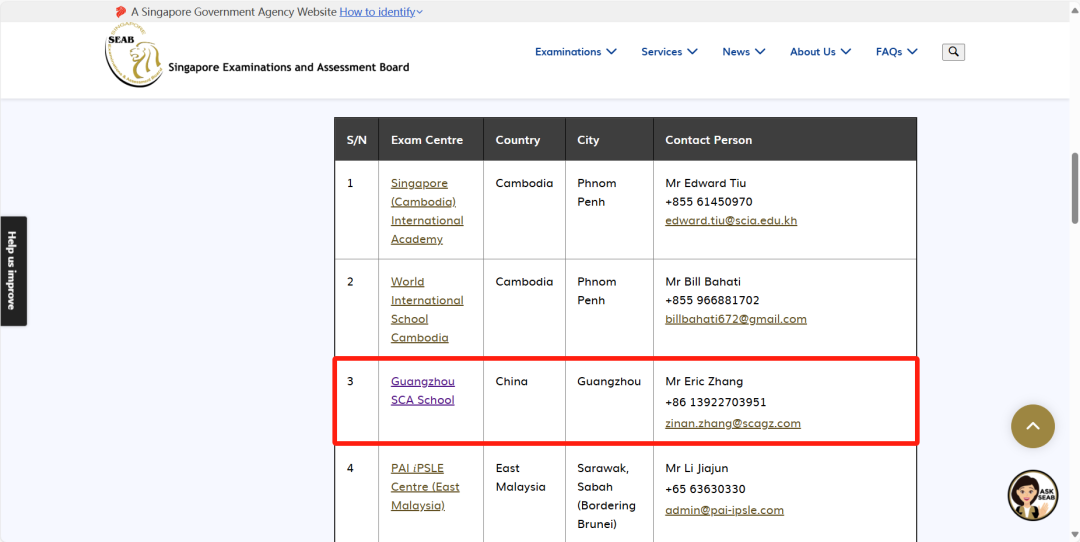Expand How to identify dropdown
The width and height of the screenshot is (1080, 542).
coord(381,12)
